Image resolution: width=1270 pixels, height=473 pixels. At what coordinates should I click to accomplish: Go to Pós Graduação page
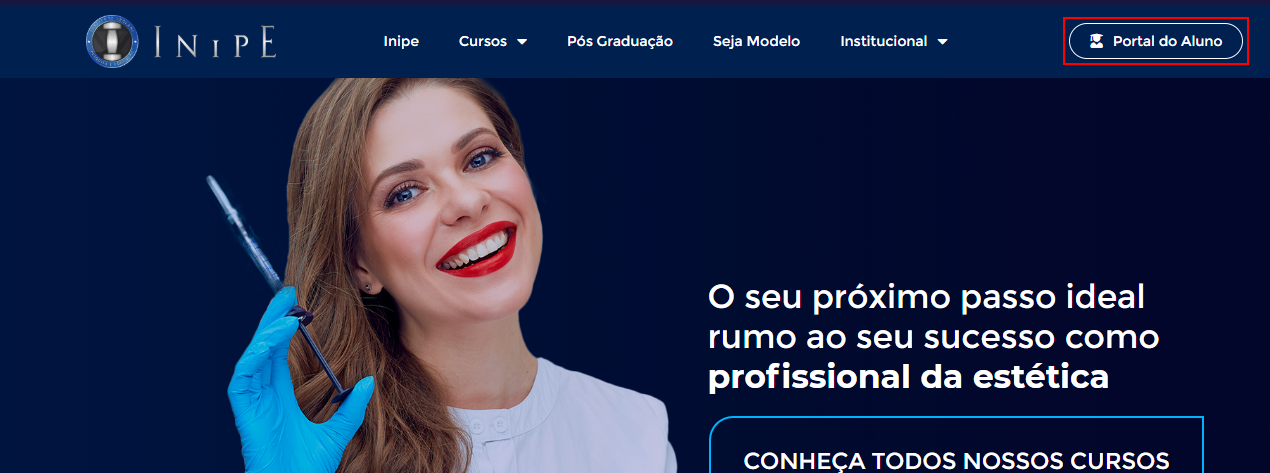point(620,41)
